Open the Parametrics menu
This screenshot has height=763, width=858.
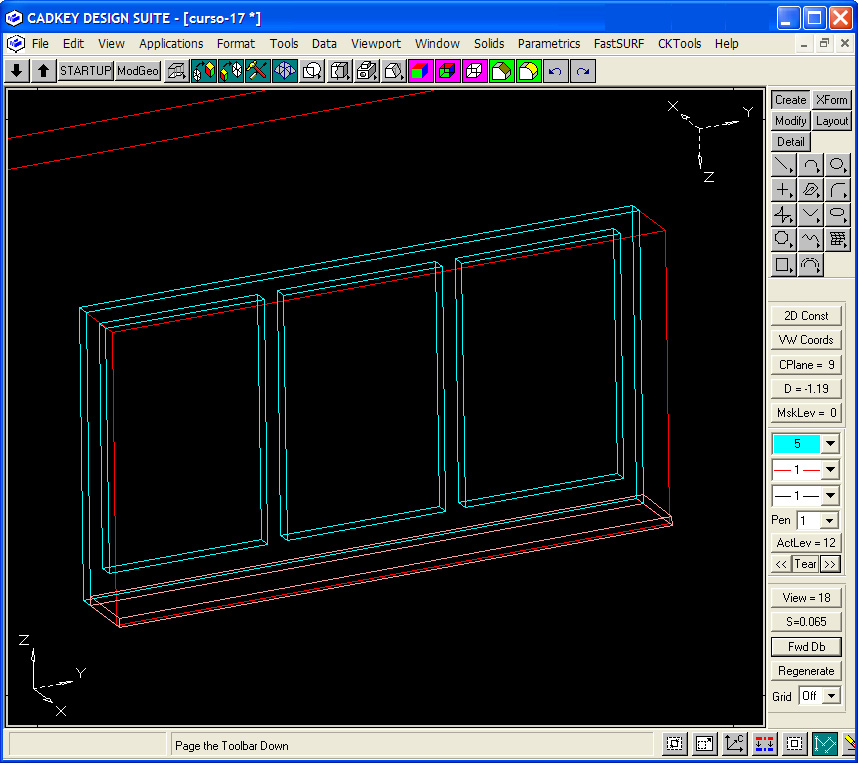click(548, 44)
